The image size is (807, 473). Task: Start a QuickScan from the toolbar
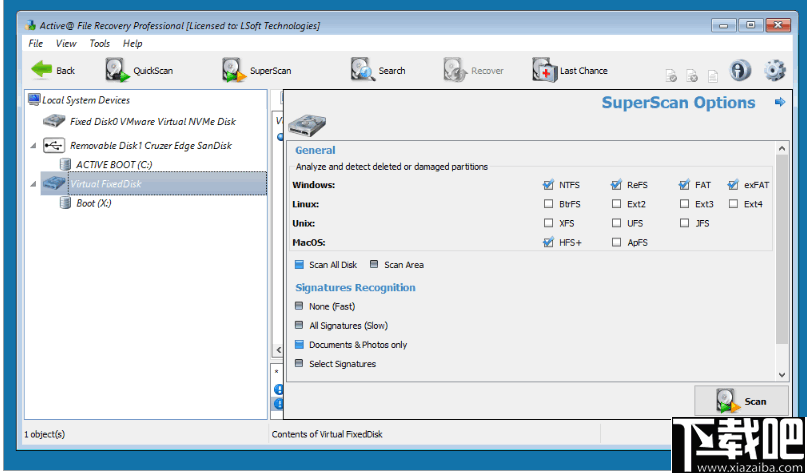(139, 70)
